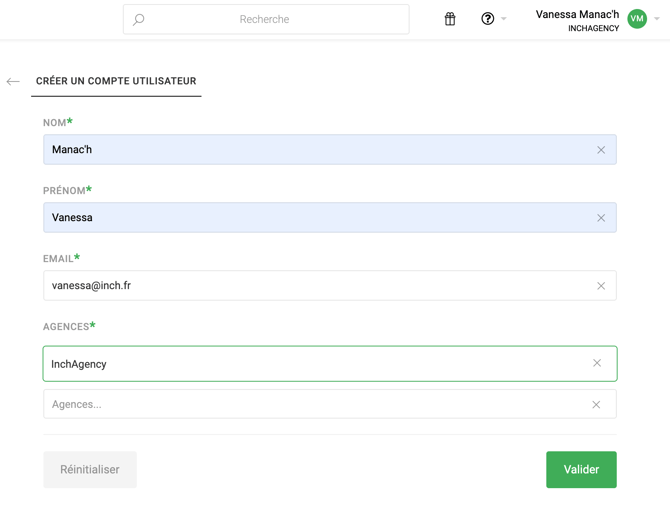Open the gift icon in header
This screenshot has width=670, height=507.
point(450,19)
